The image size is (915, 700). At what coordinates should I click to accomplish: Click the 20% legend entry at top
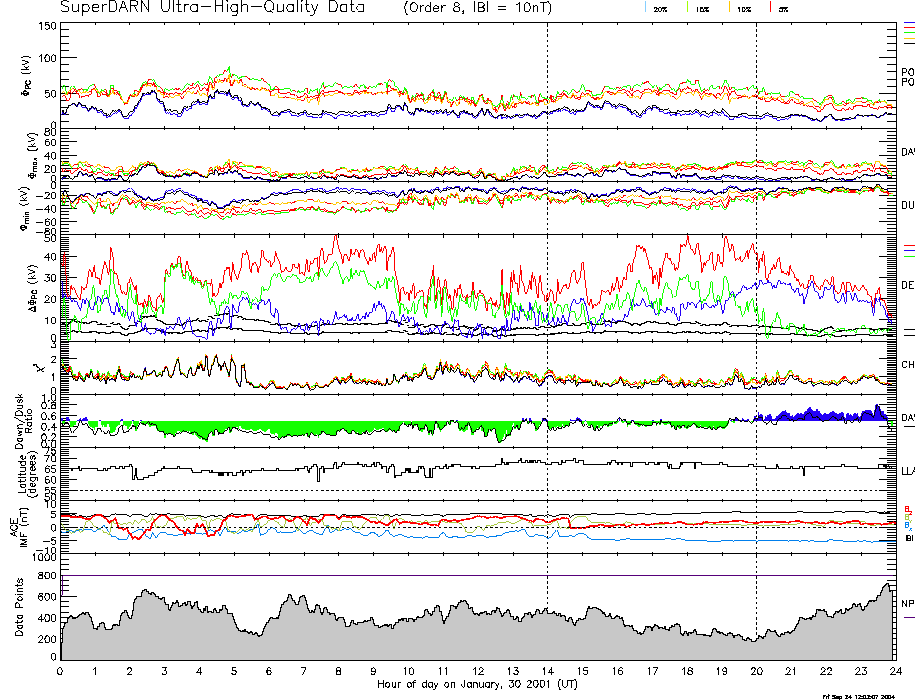click(x=660, y=8)
